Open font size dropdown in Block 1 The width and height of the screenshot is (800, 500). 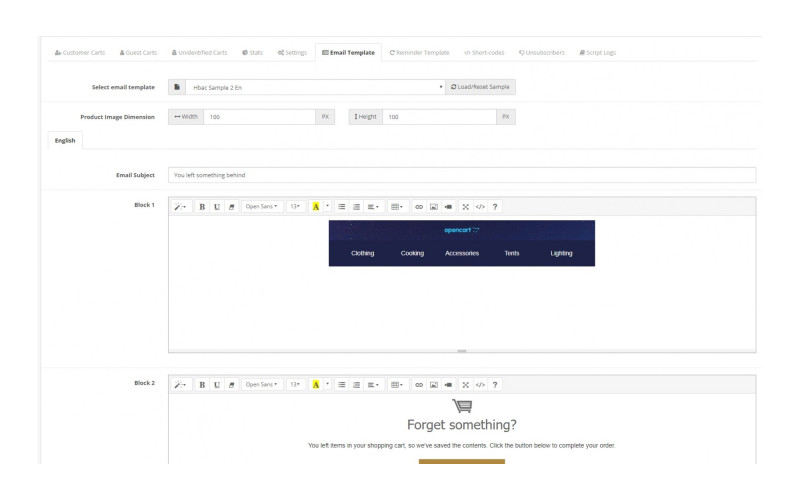pyautogui.click(x=296, y=207)
